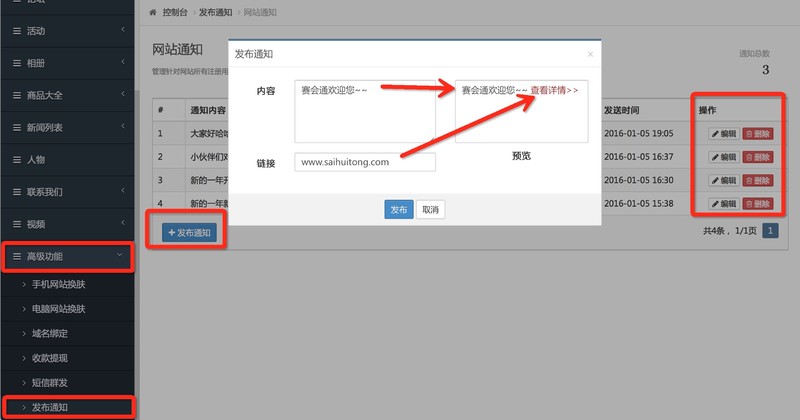Open the 新闻列表 sidebar menu

point(67,128)
